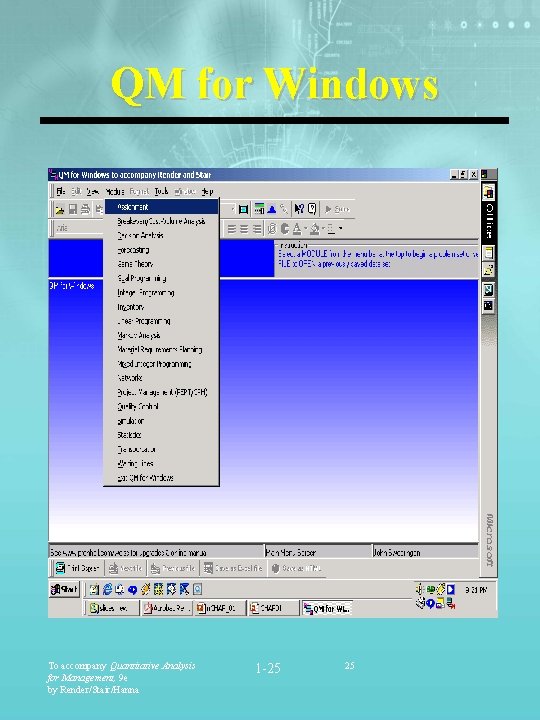This screenshot has width=540, height=720.
Task: Click Exit QM for Windows menu entry
Action: (161, 478)
